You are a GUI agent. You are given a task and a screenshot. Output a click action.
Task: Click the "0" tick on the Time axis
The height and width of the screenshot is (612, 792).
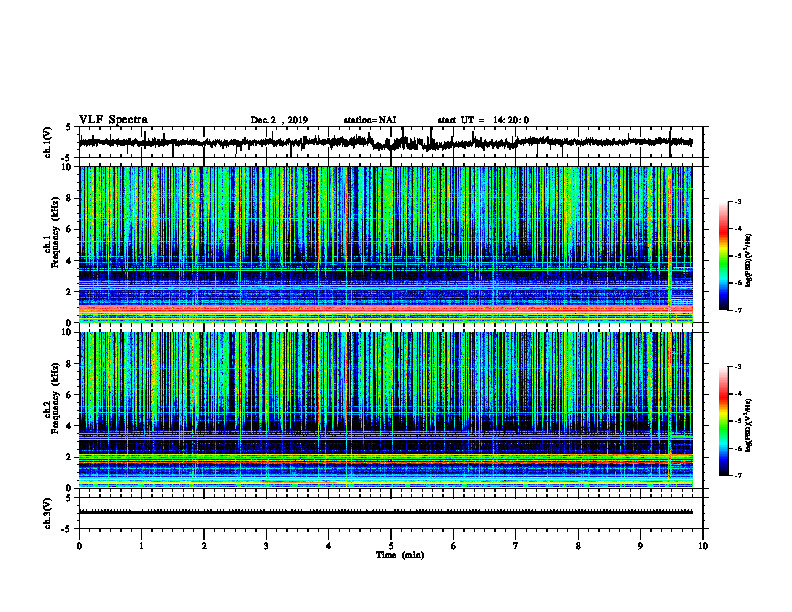click(x=79, y=546)
